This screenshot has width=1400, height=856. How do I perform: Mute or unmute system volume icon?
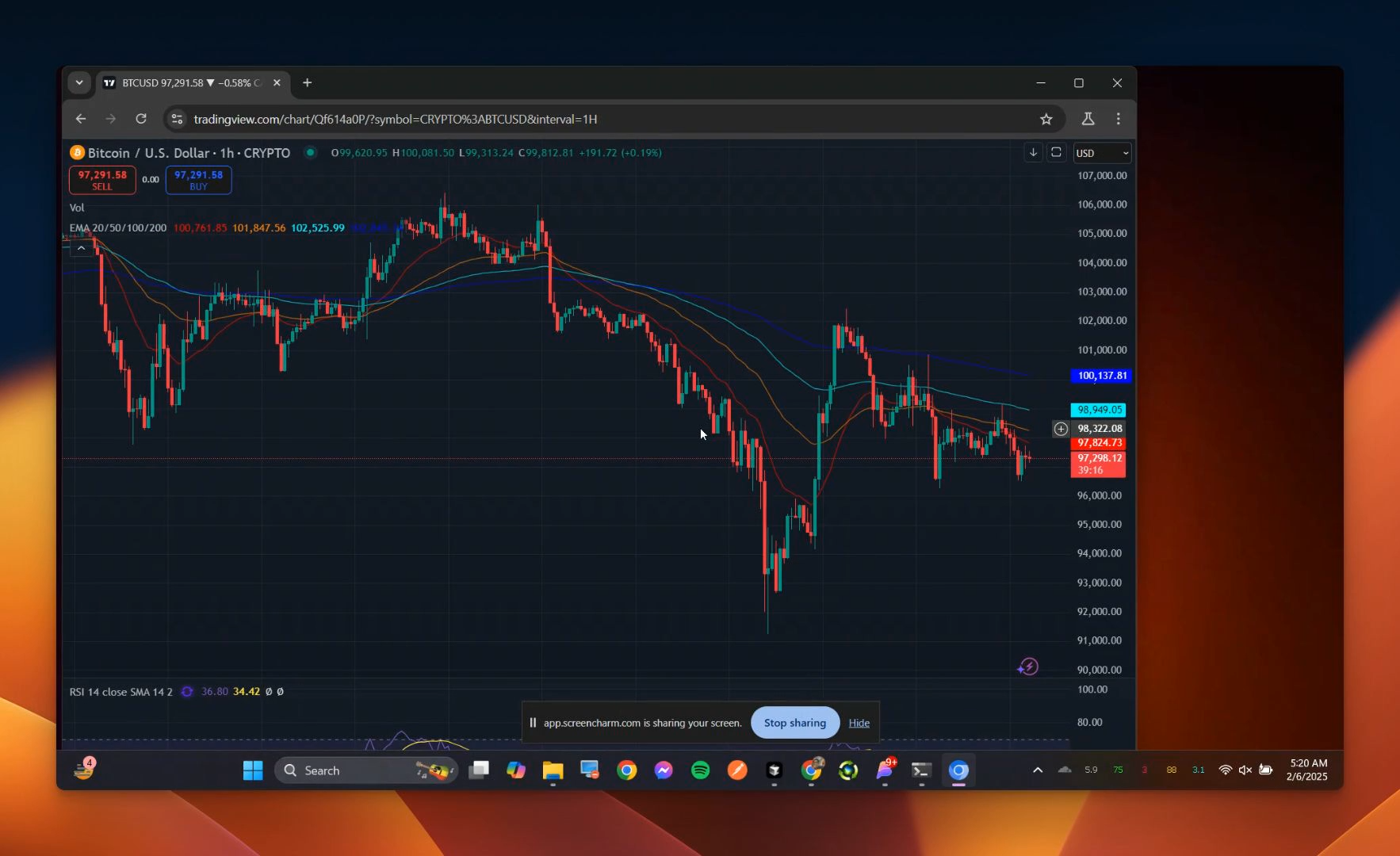1245,770
